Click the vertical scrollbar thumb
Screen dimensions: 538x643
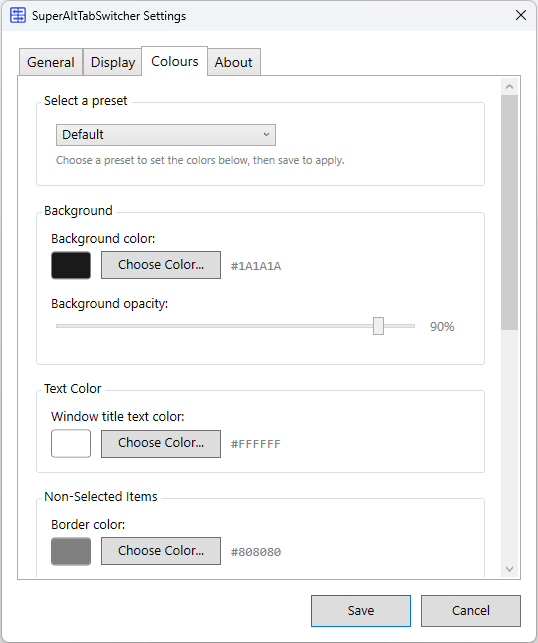tap(510, 212)
